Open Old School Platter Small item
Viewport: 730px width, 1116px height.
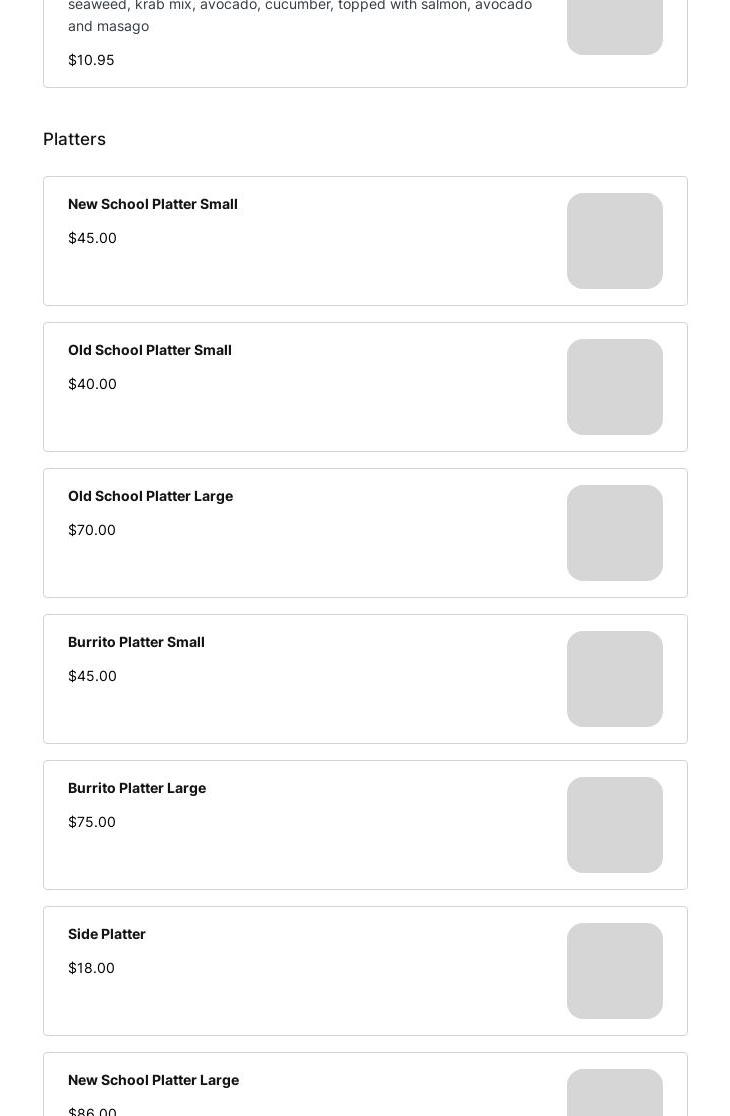pos(150,350)
